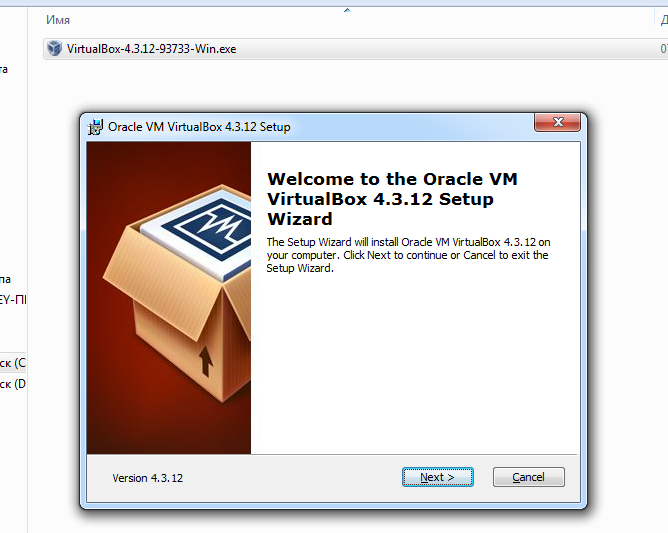Click the VirtualBox cardboard box artwork
668x533 pixels.
pos(178,293)
